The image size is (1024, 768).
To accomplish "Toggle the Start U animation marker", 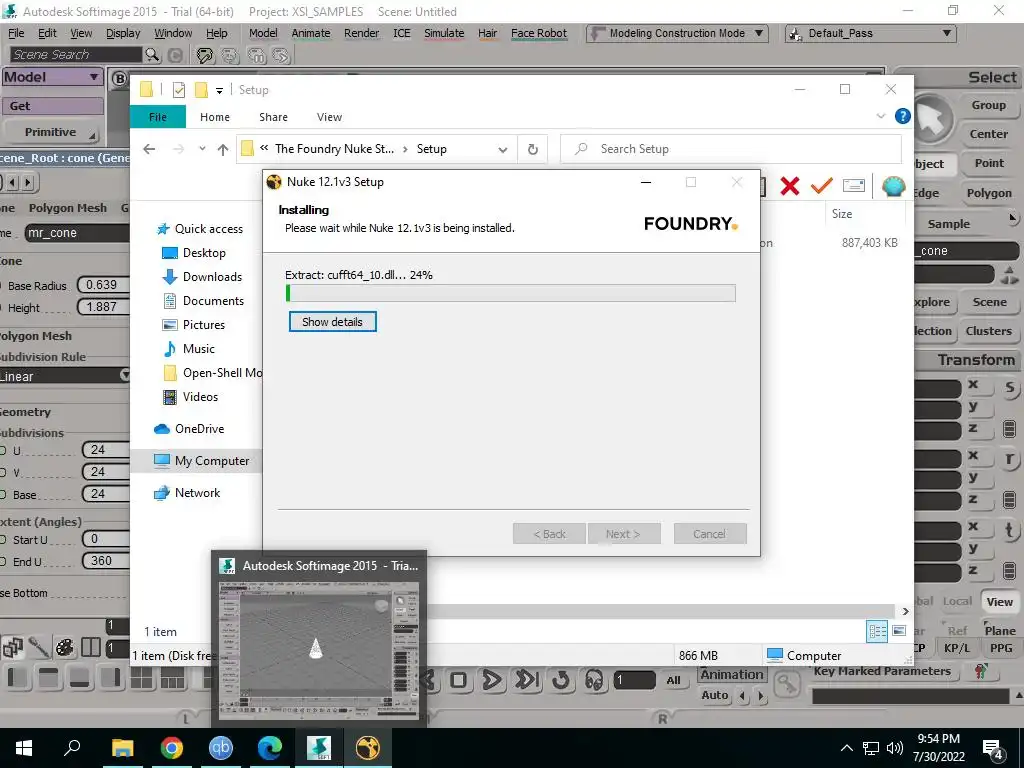I will pos(3,540).
